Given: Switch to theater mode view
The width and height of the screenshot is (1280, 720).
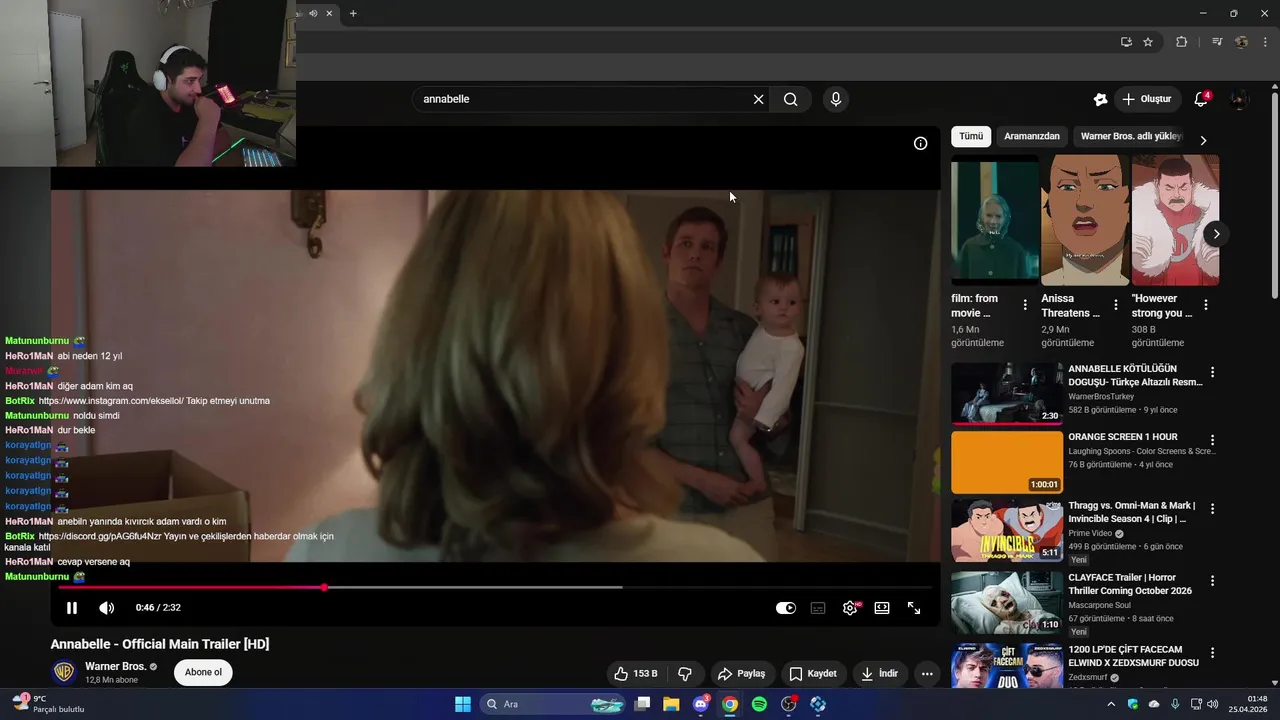Looking at the screenshot, I should tap(882, 608).
